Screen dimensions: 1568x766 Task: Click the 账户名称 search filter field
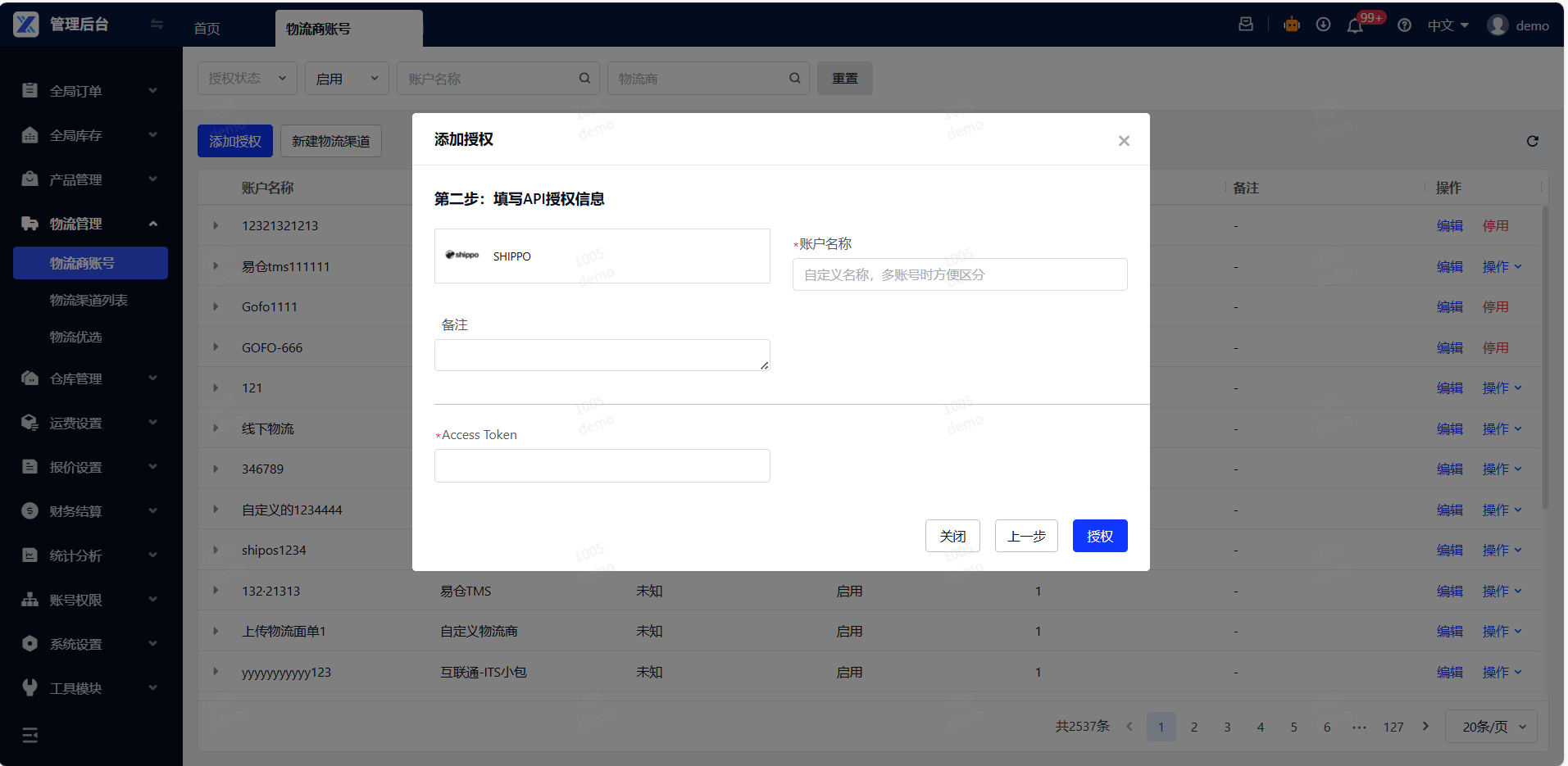pyautogui.click(x=498, y=79)
